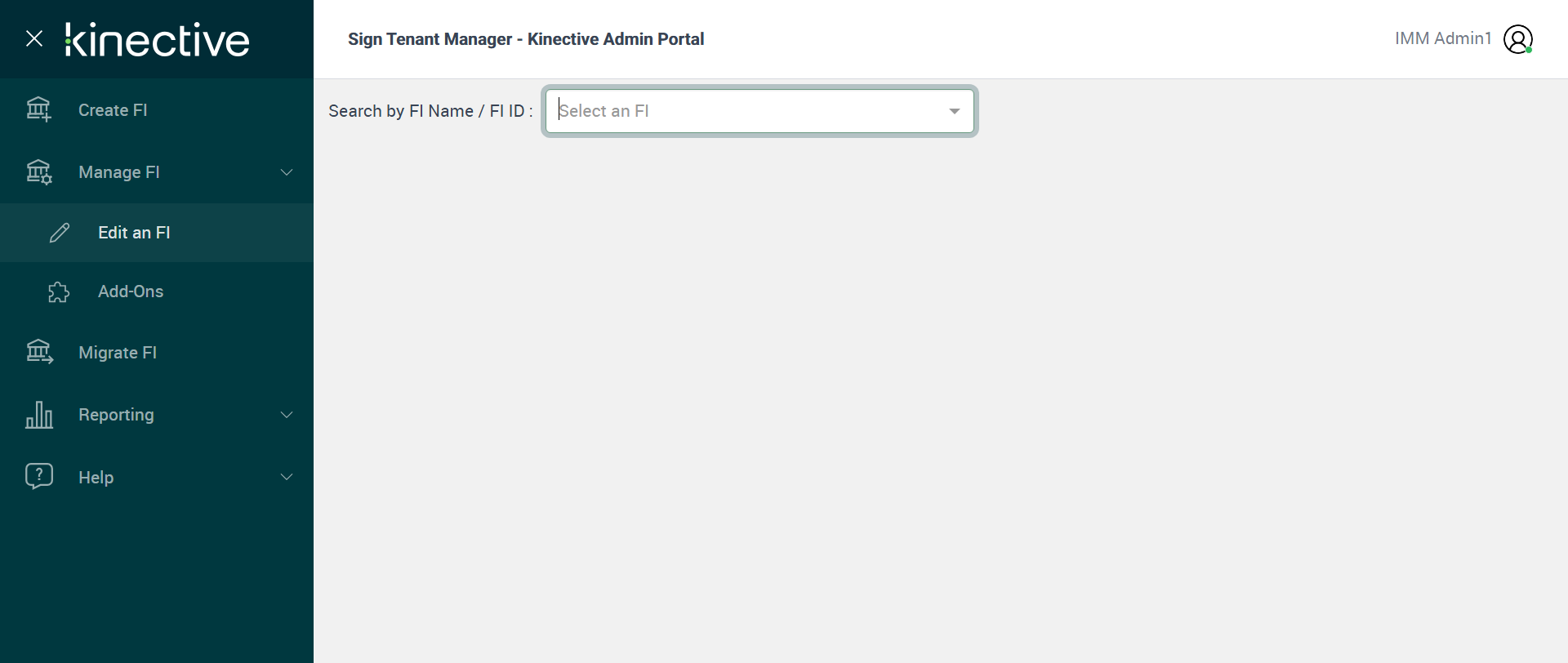1568x663 pixels.
Task: Open the Select an FI dropdown arrow
Action: (954, 111)
